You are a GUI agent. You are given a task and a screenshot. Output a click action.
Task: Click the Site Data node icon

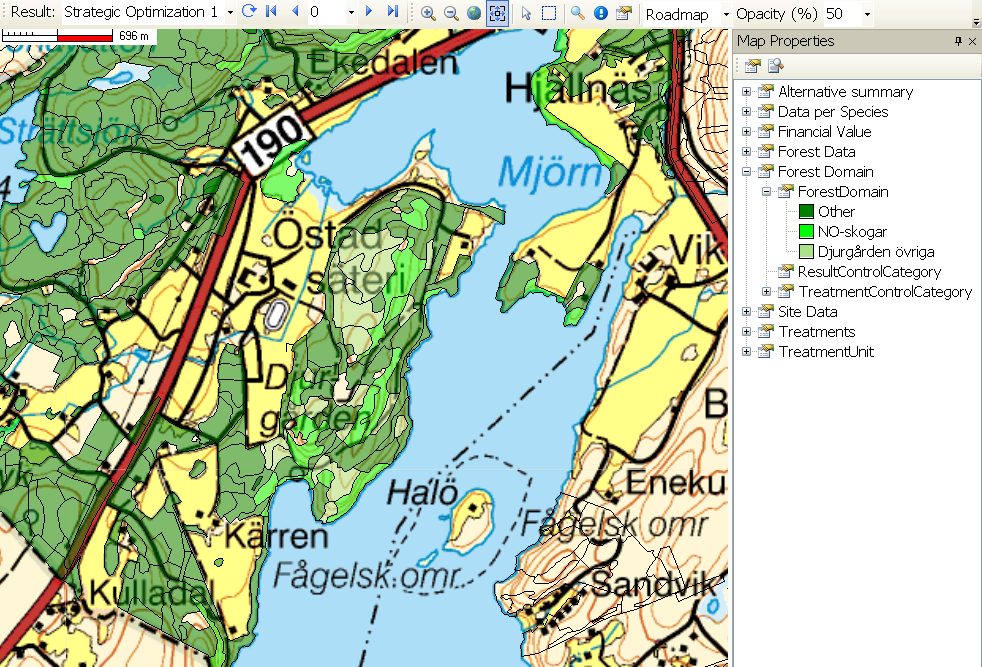[765, 312]
